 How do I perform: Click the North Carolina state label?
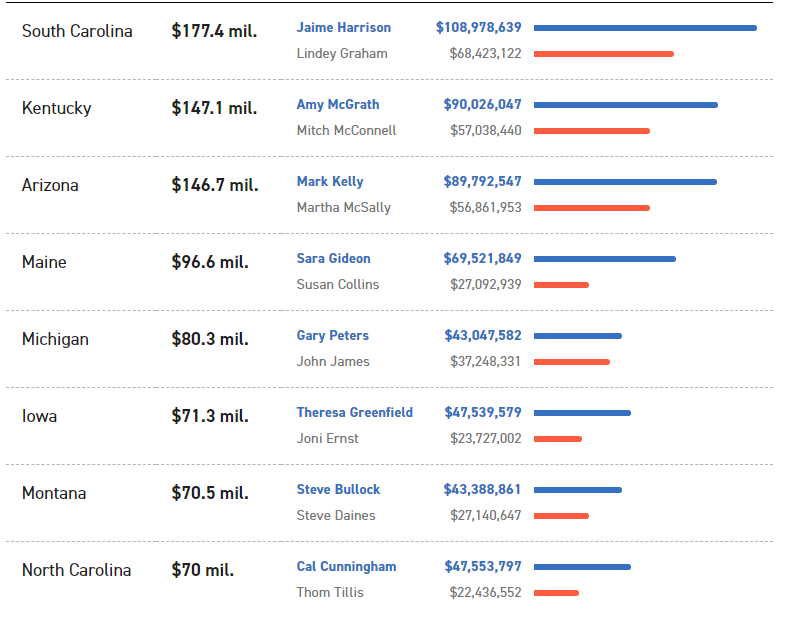pos(76,570)
